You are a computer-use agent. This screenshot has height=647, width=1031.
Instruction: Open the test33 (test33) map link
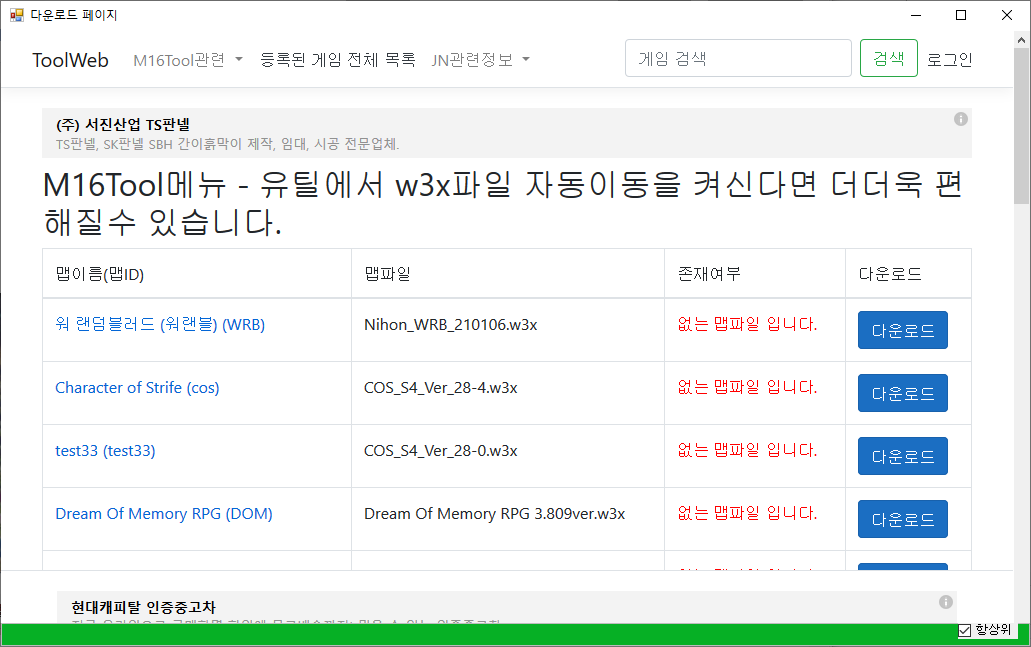pos(105,450)
